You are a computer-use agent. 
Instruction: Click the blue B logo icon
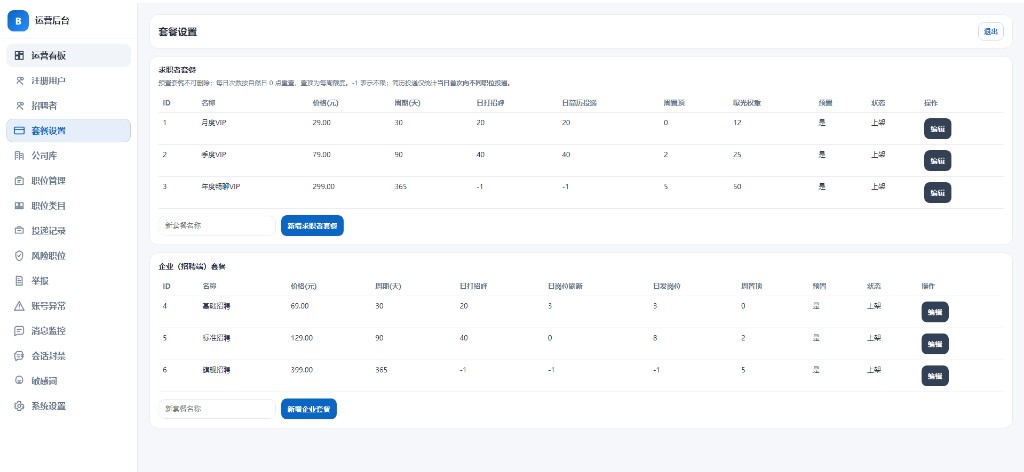click(x=18, y=21)
